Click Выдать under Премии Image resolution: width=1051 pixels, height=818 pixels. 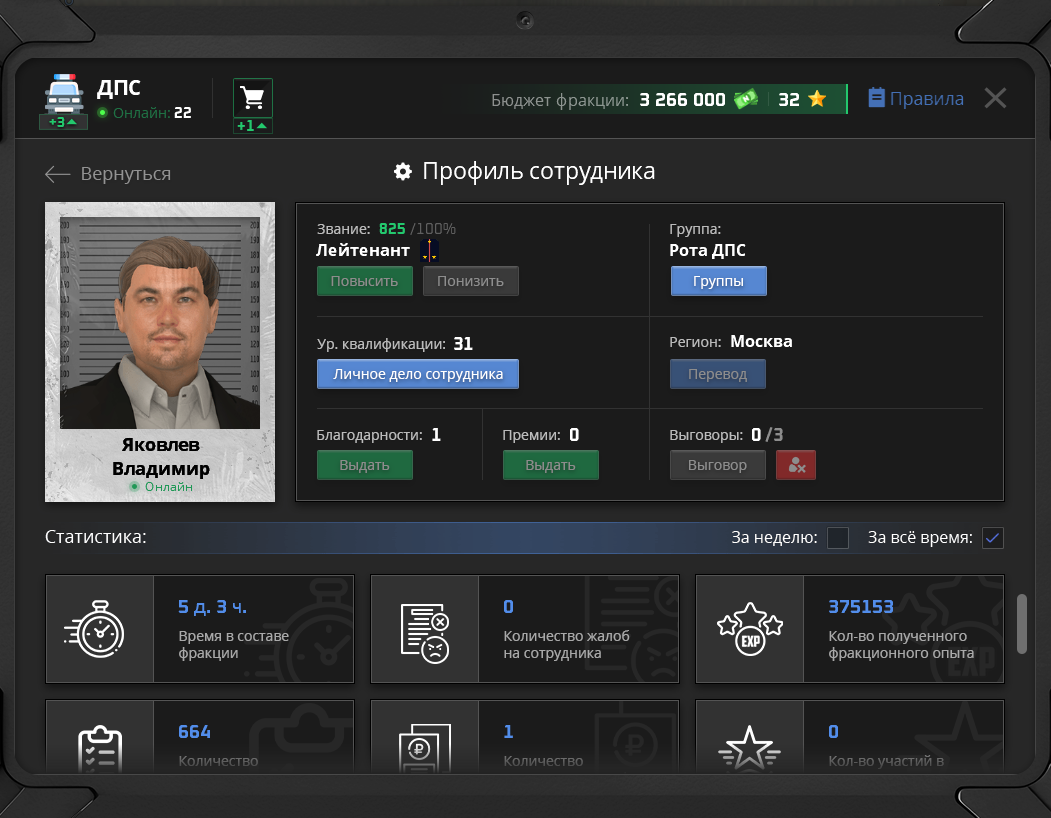click(x=550, y=465)
